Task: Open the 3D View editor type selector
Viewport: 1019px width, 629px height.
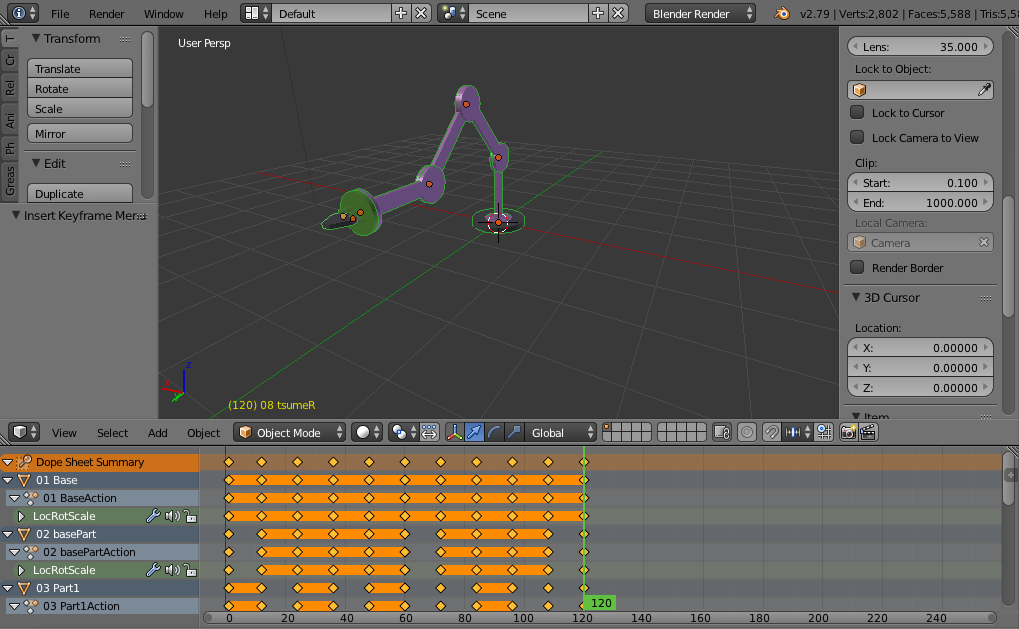Action: pos(24,432)
